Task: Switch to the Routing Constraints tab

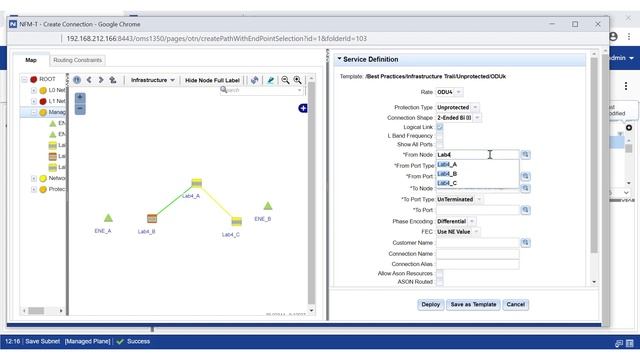Action: (78, 60)
